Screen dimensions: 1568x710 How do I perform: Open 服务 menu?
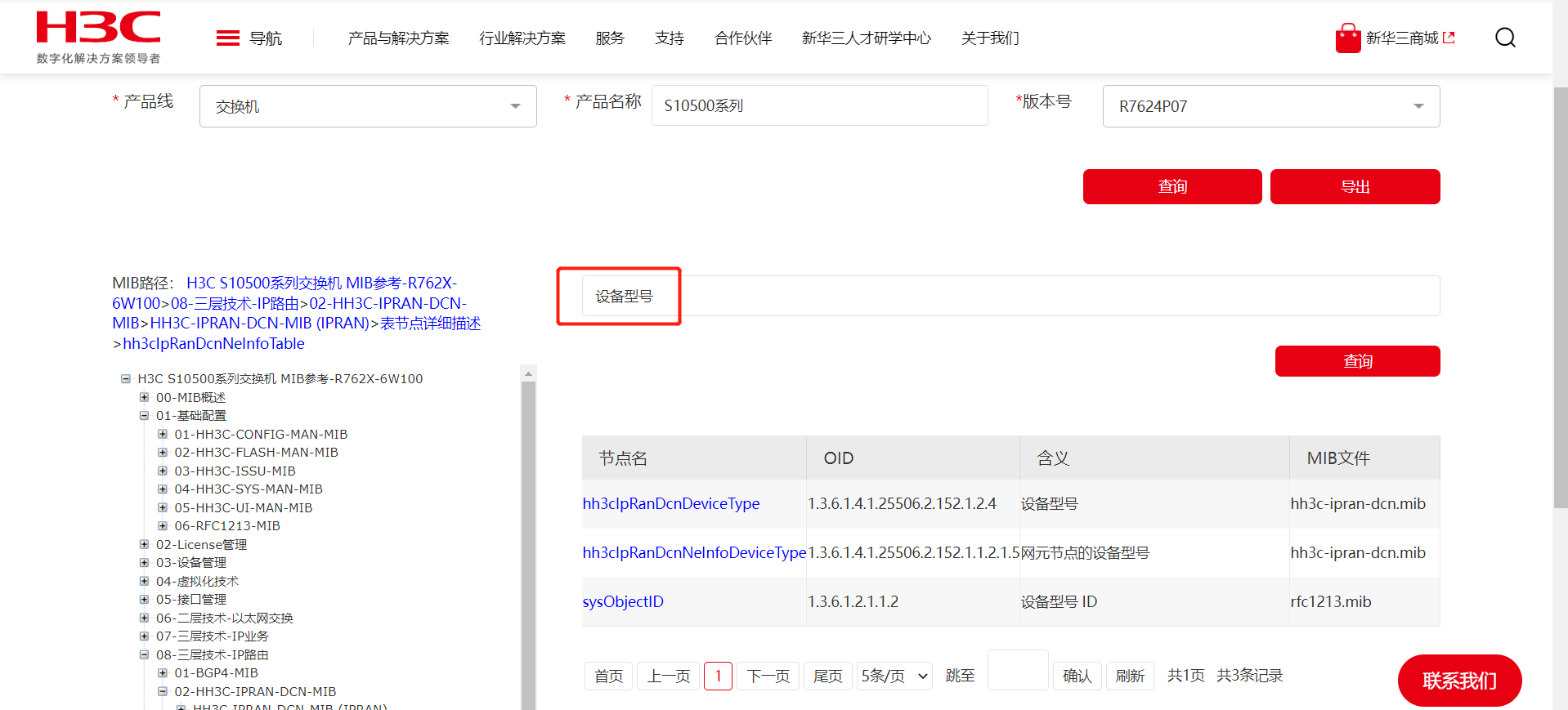[610, 38]
